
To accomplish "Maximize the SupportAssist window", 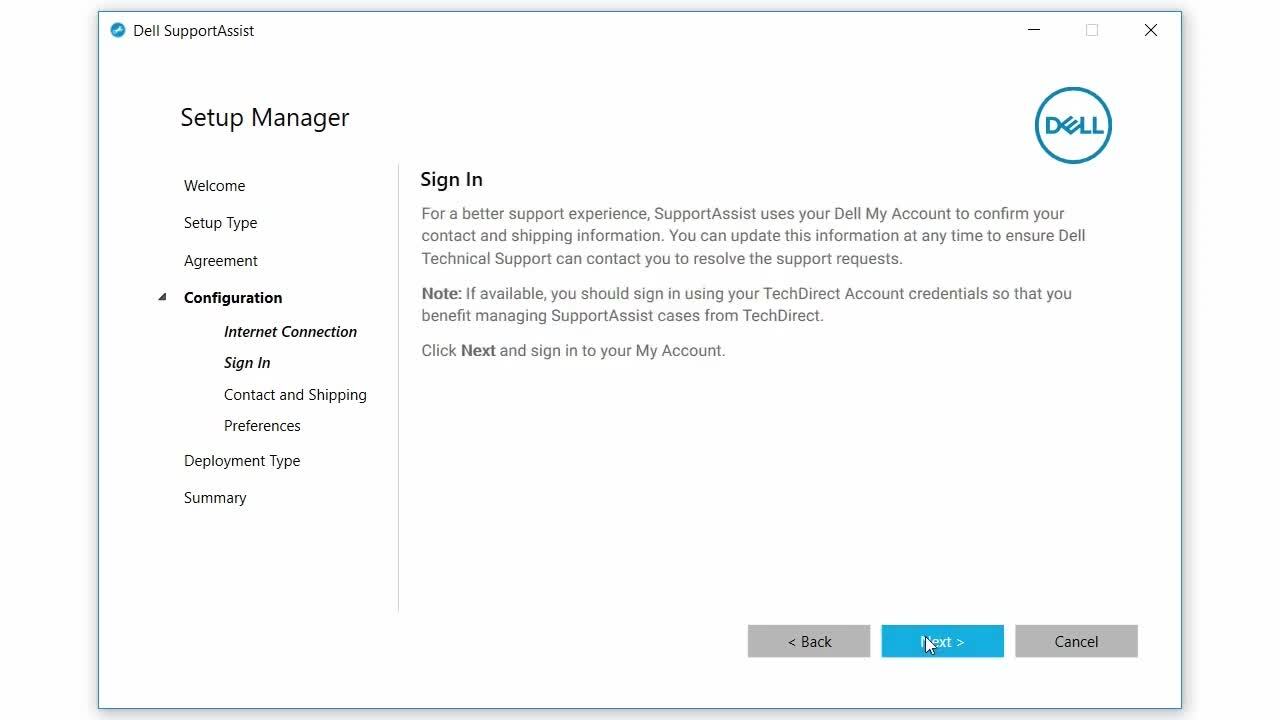I will coord(1092,30).
